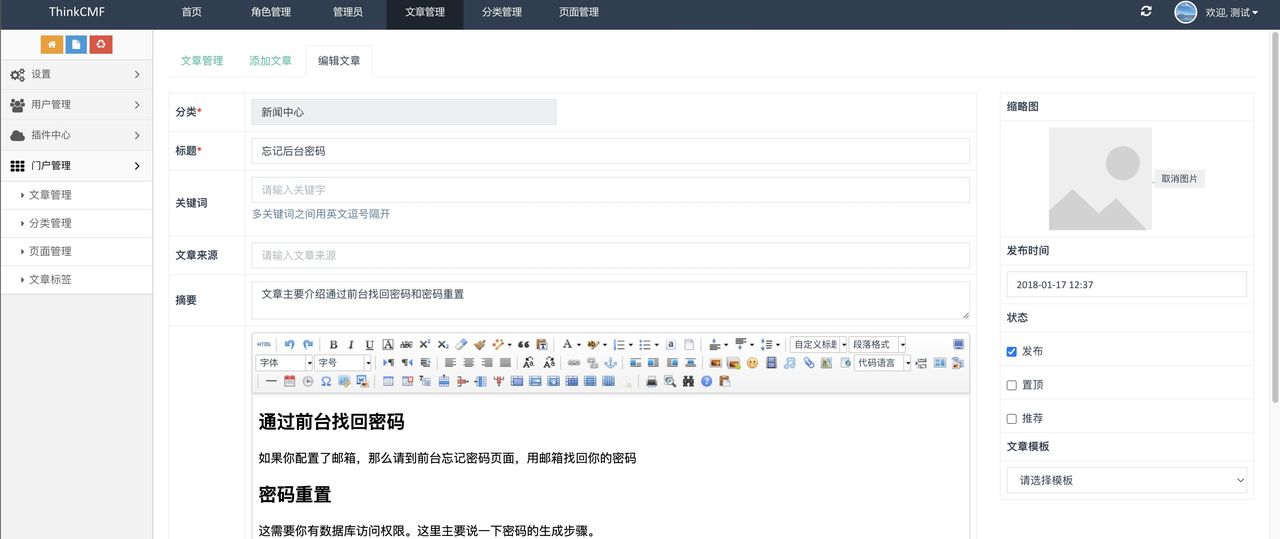Open the 欢迎, 测试 user menu
This screenshot has width=1280, height=539.
(x=1217, y=12)
